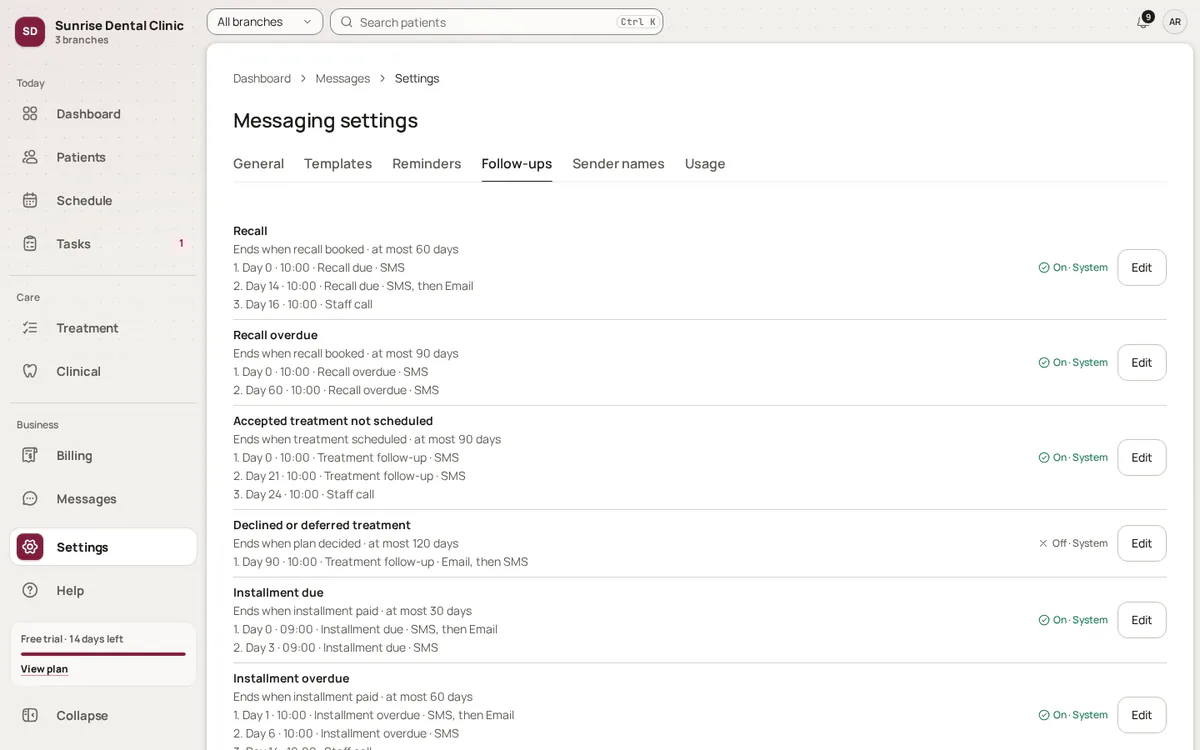Click the Help question mark icon
Screen dimensions: 1200x750
(x=30, y=590)
